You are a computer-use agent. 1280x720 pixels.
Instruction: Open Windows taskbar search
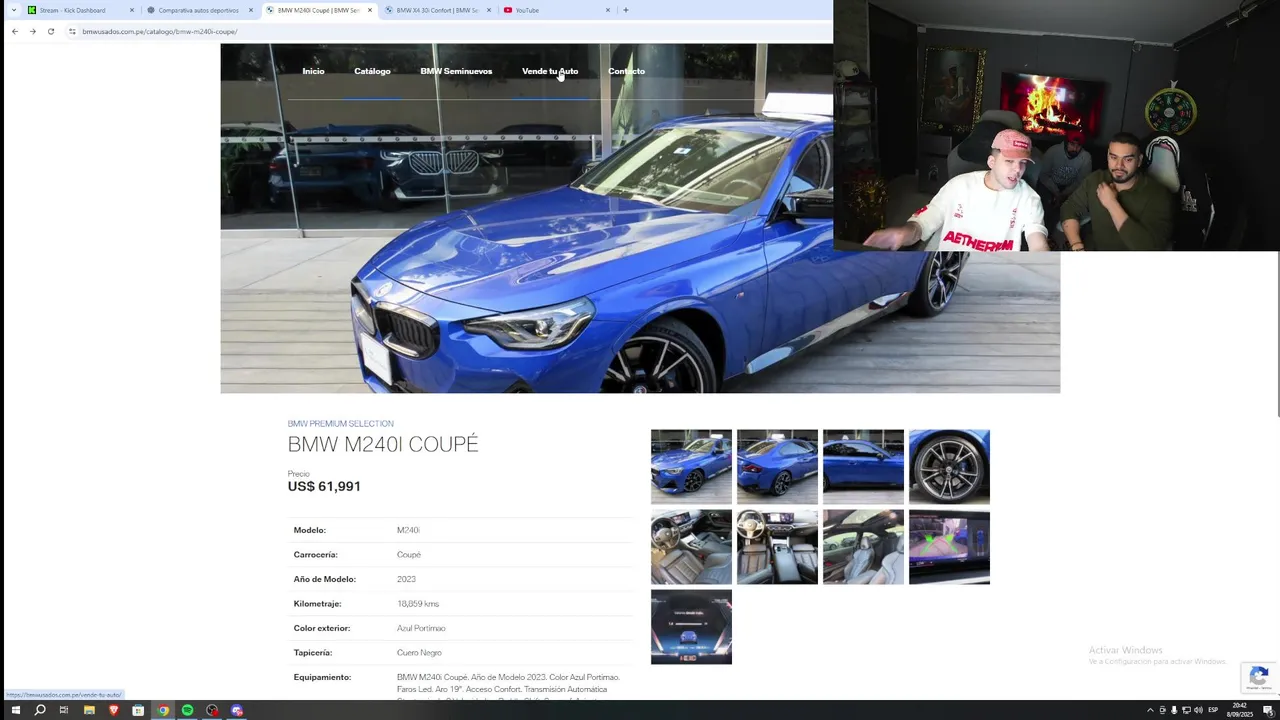40,710
